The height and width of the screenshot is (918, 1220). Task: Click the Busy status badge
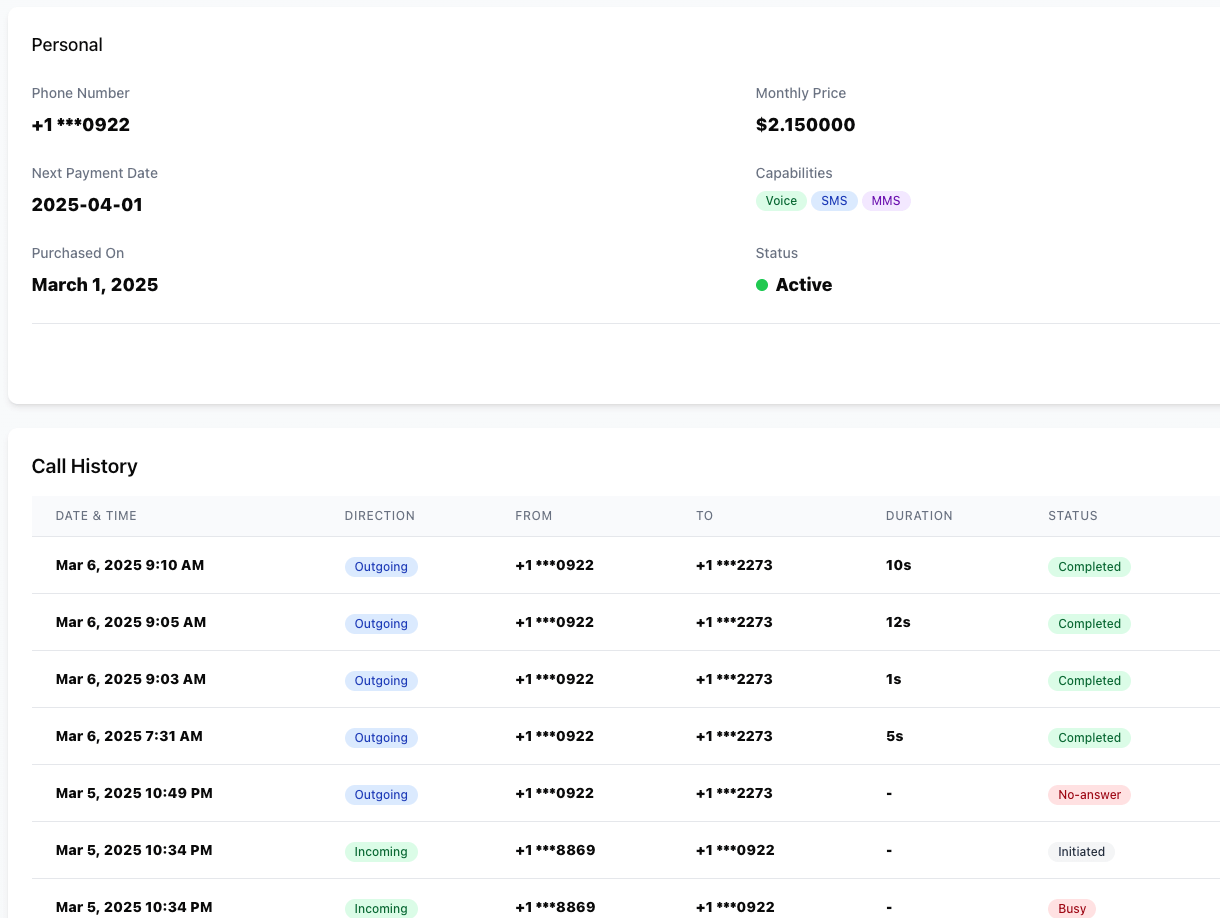[x=1072, y=908]
